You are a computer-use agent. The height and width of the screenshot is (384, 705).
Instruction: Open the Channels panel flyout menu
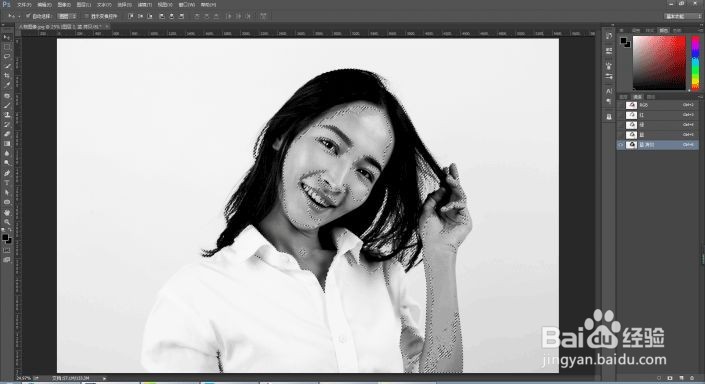700,97
